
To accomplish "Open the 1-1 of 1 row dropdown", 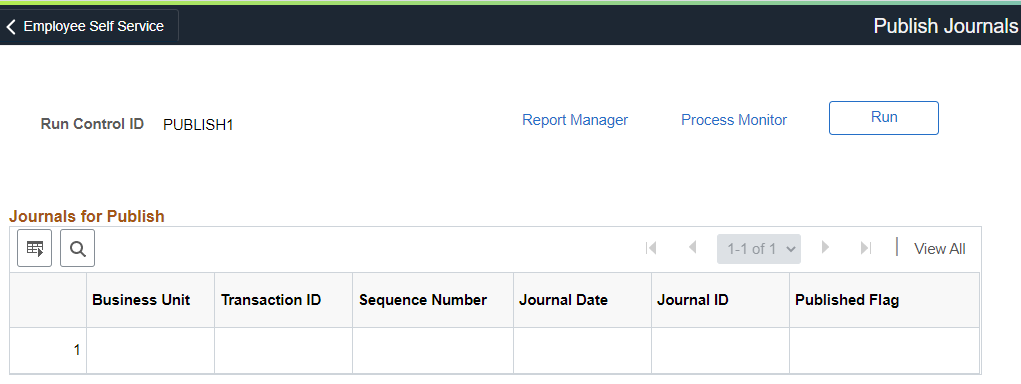I will click(x=759, y=249).
